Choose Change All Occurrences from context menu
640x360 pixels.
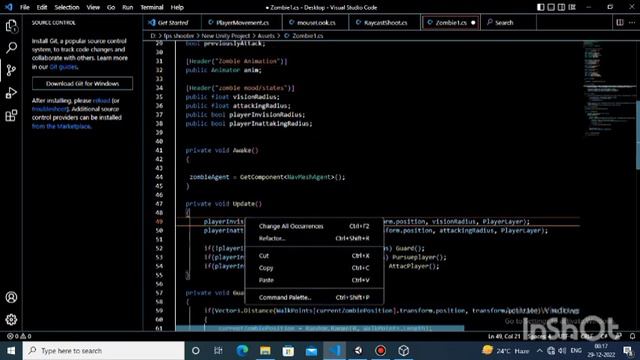point(314,226)
